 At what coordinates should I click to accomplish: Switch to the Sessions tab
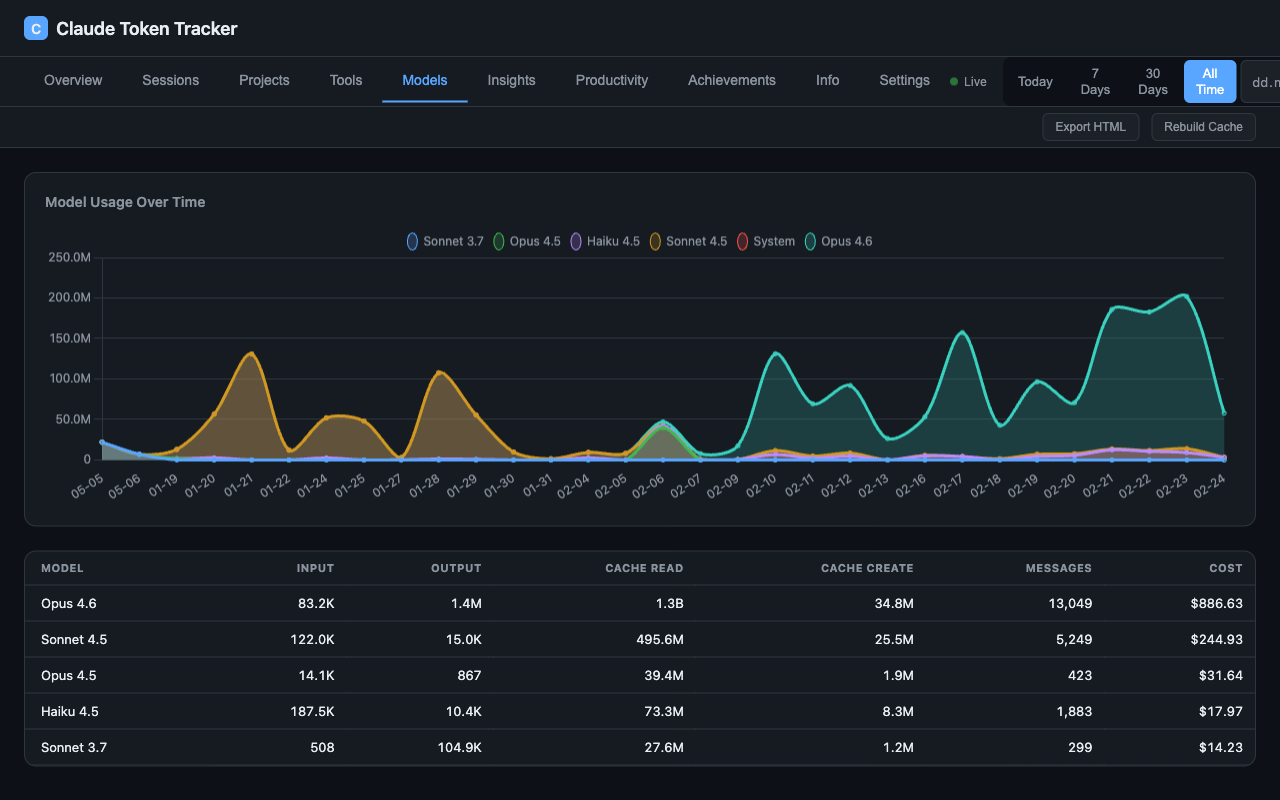pyautogui.click(x=170, y=80)
